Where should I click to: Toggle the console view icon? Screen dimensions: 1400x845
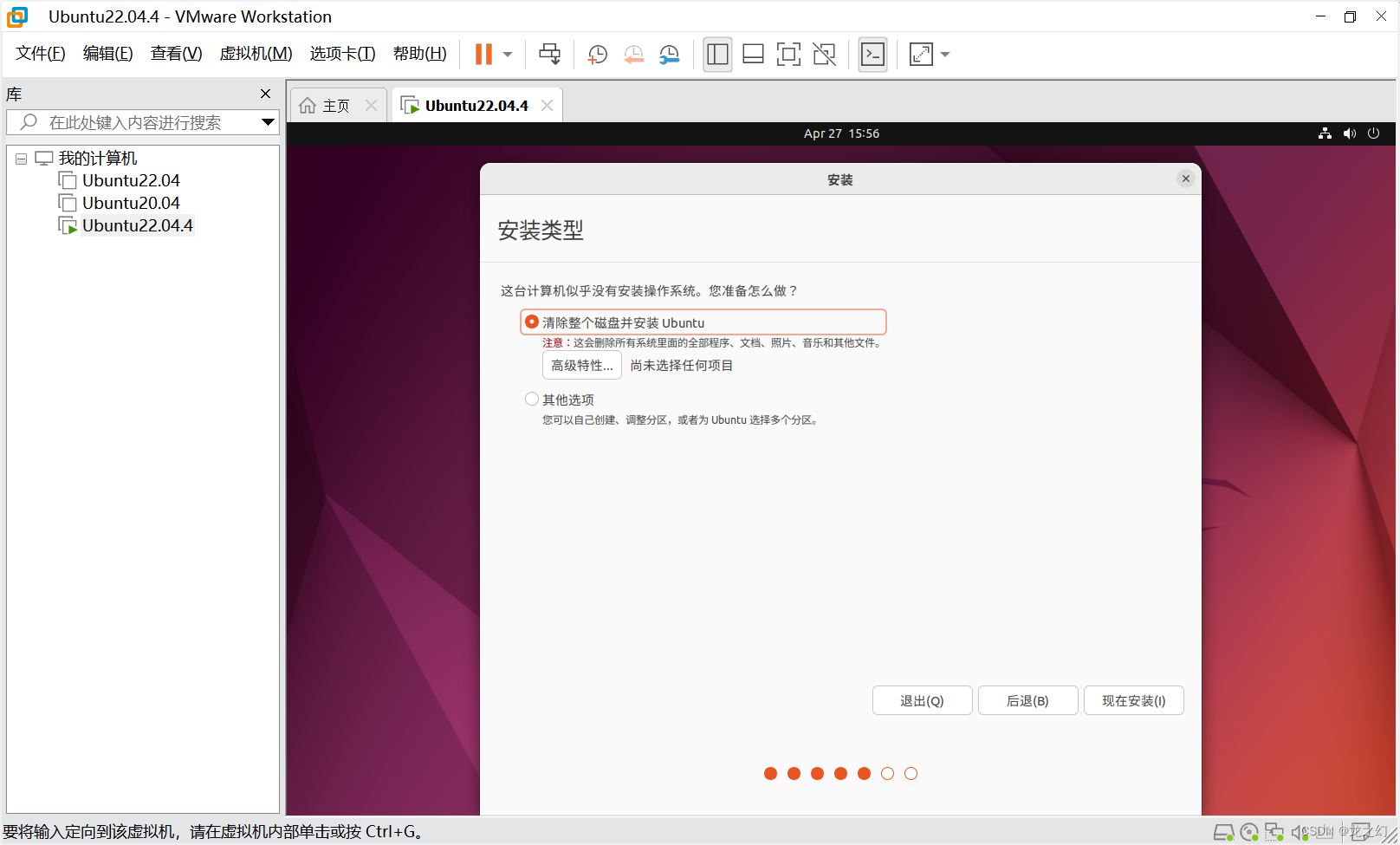coord(872,55)
